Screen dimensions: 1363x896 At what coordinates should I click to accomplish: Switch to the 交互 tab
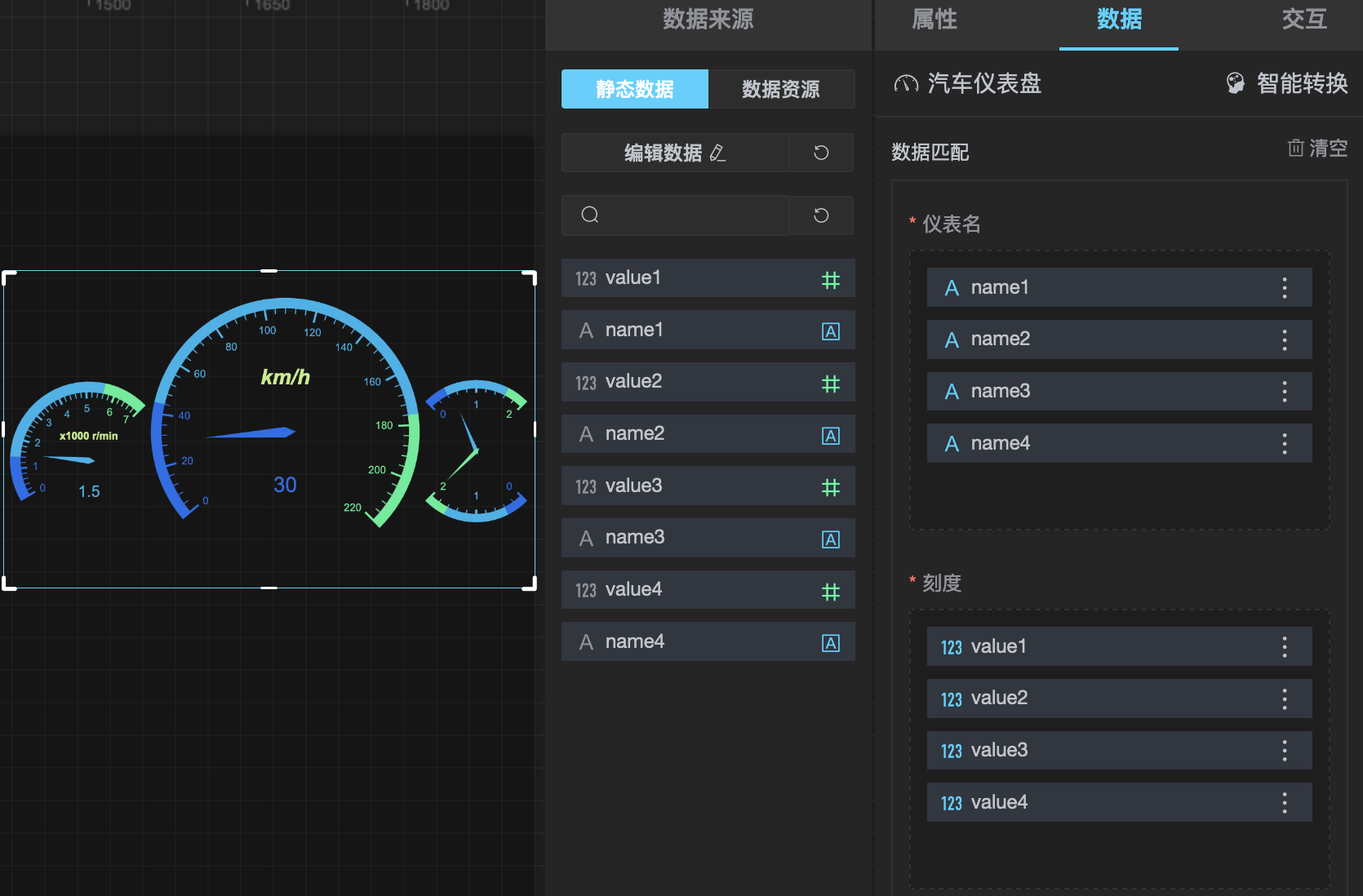[x=1304, y=20]
